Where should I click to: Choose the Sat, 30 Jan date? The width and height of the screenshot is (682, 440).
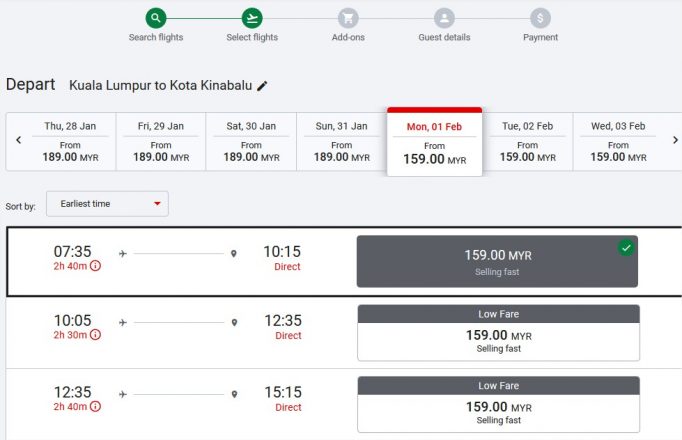251,142
